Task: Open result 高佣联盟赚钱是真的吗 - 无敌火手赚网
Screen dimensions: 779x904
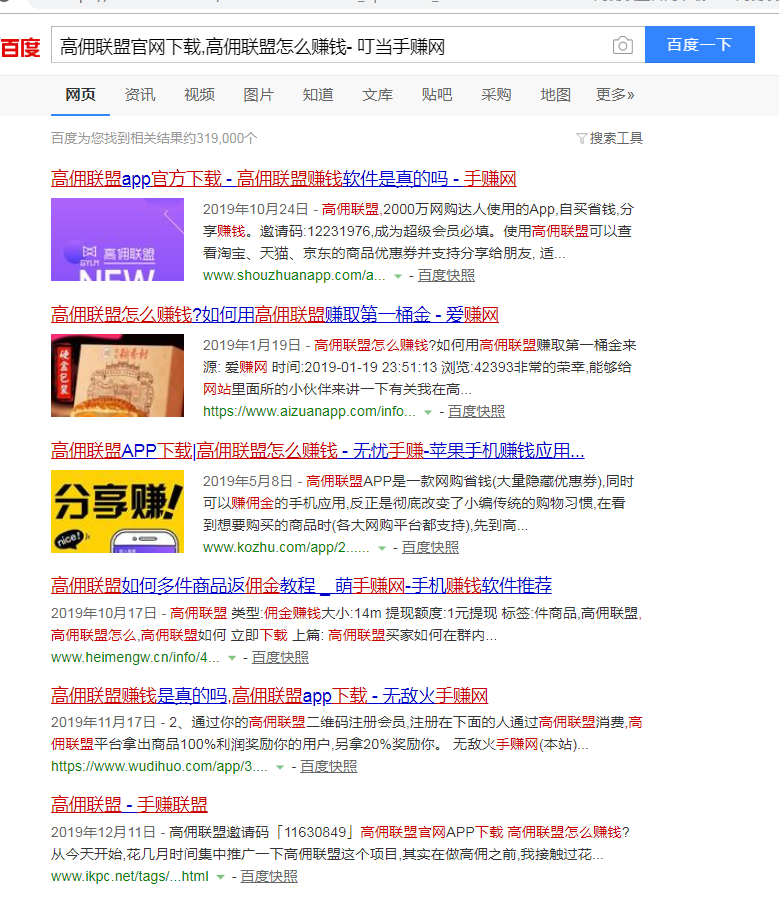Action: (269, 696)
